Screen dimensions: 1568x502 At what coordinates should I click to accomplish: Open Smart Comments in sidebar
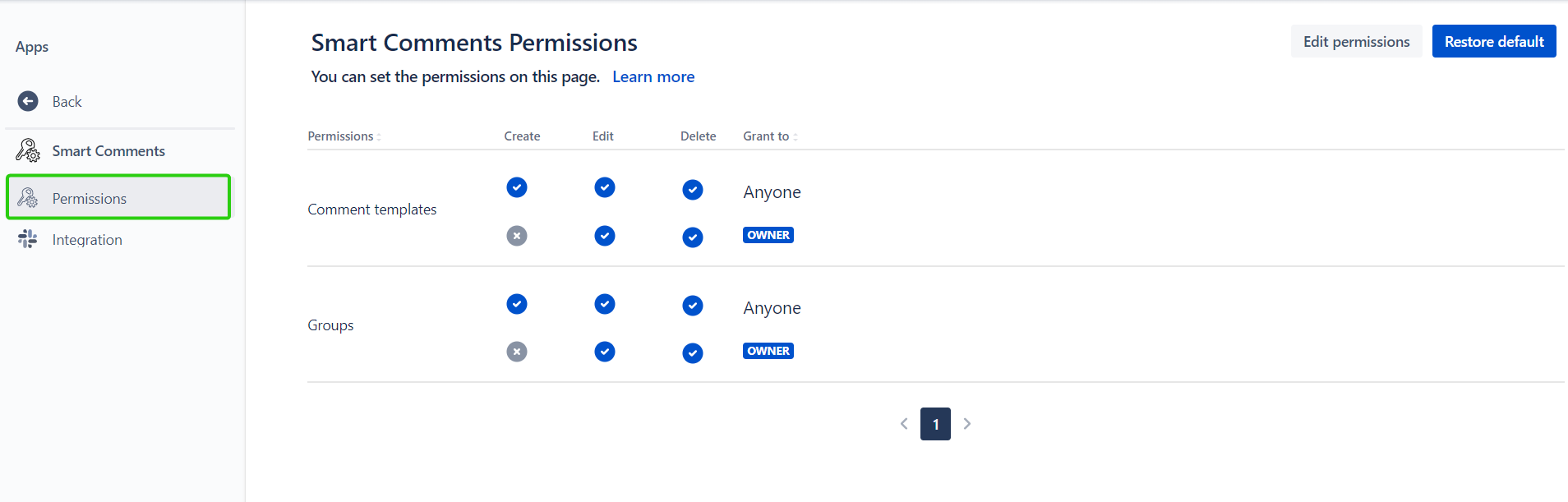click(108, 151)
